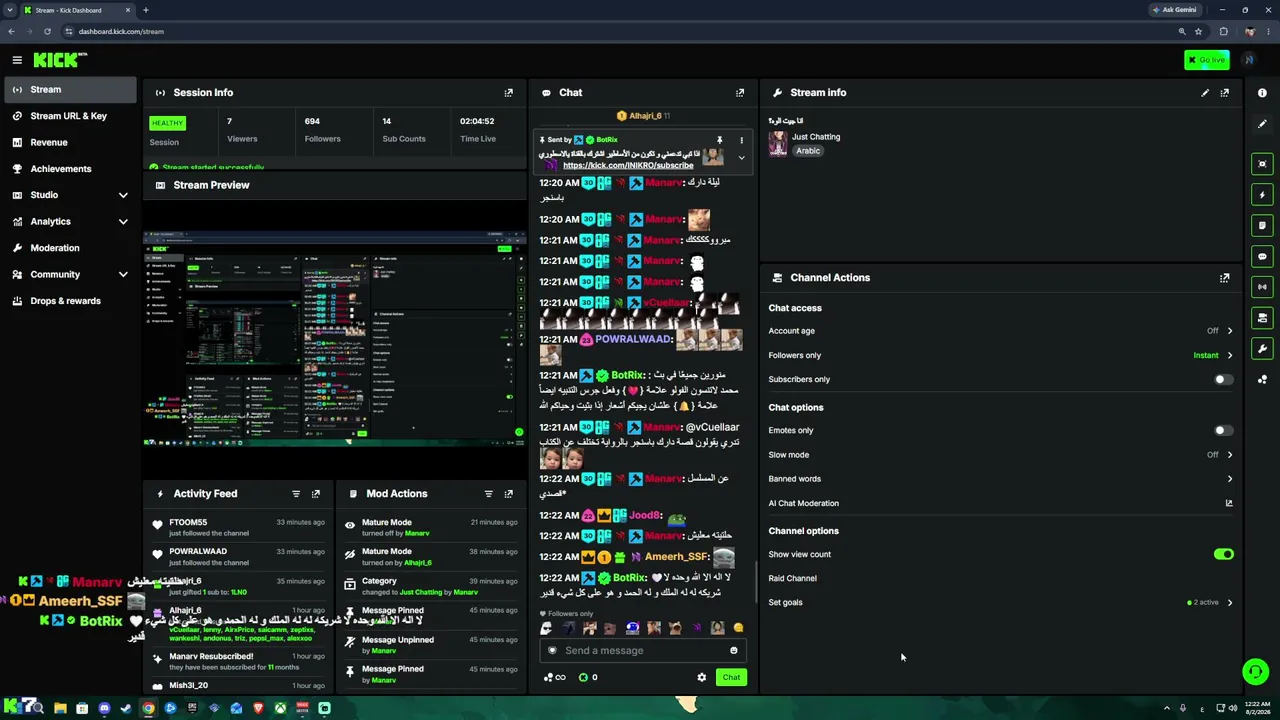The image size is (1280, 720).
Task: Open Drops & rewards page
Action: pyautogui.click(x=68, y=301)
